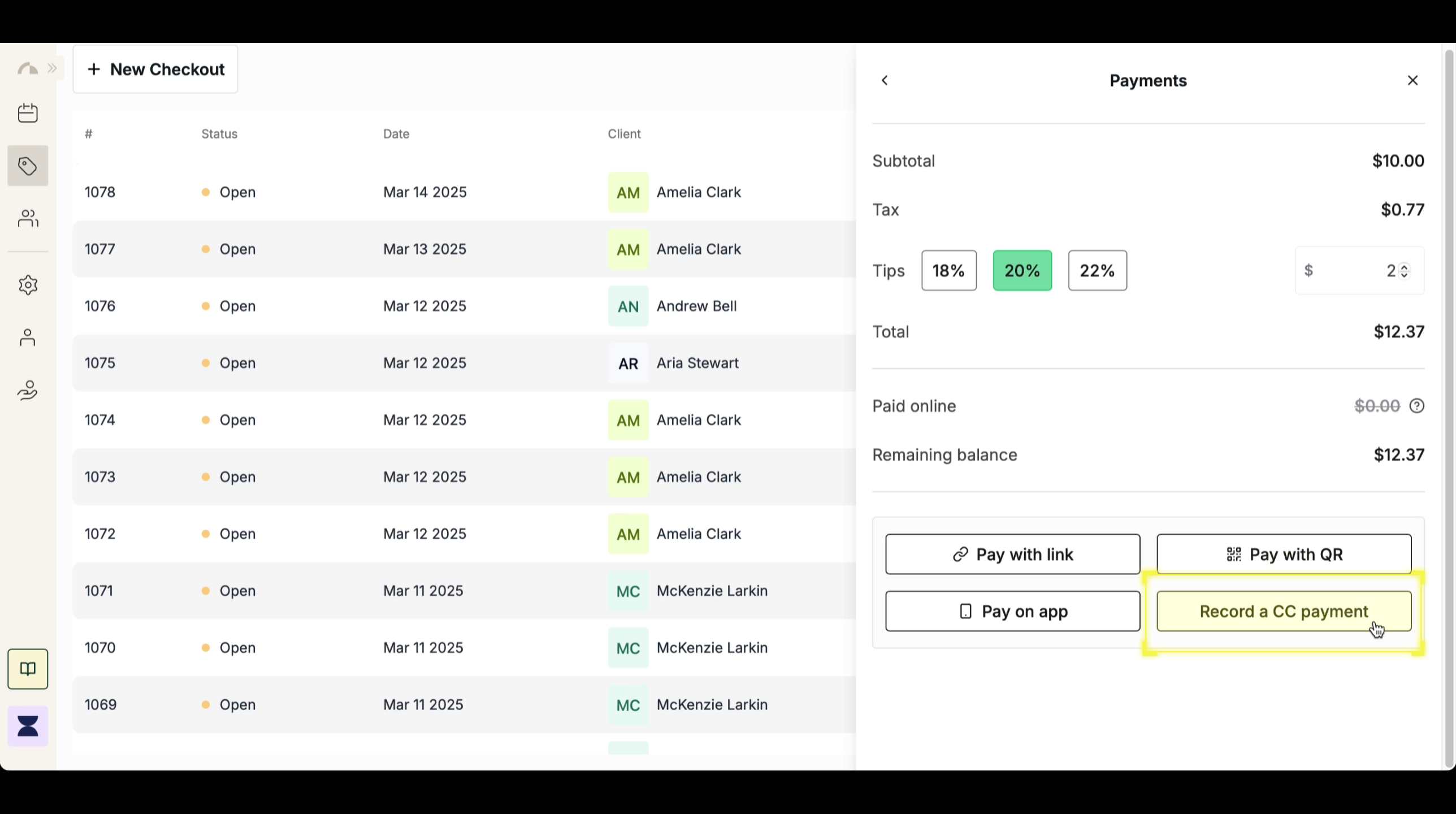Open the settings gear in sidebar
This screenshot has height=814, width=1456.
click(28, 285)
